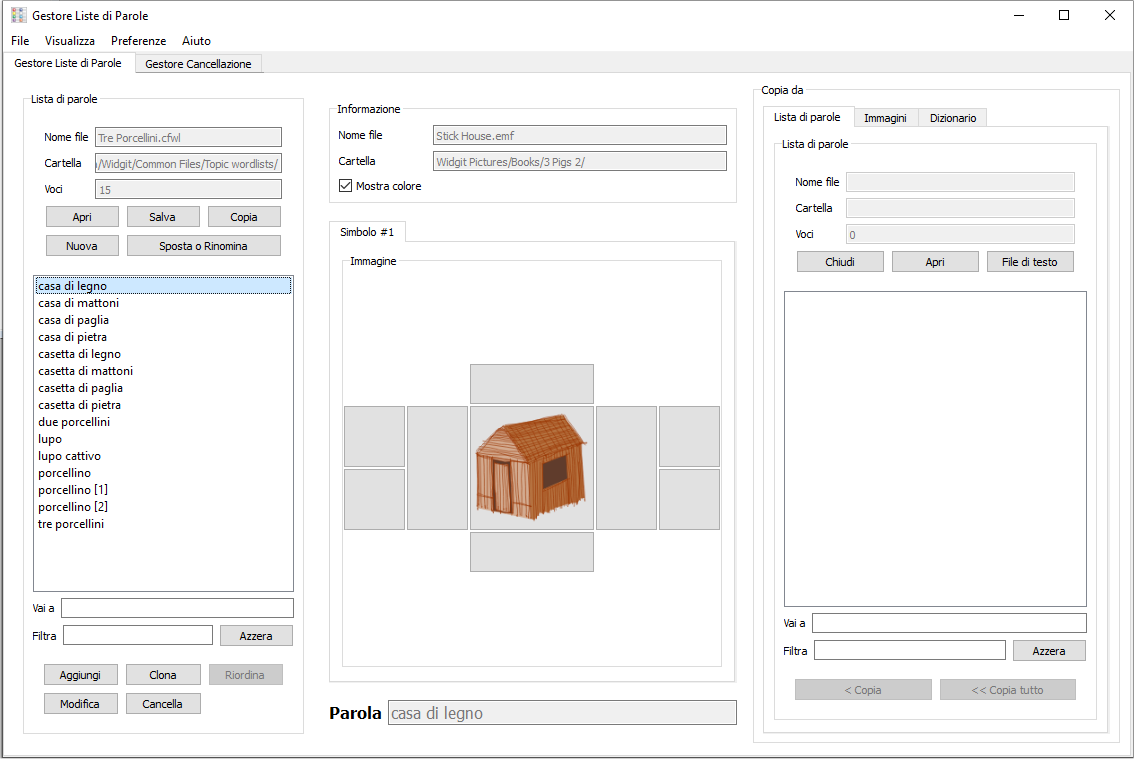Screen dimensions: 1134x759
Task: Click the empty word list box in Copia da
Action: (935, 449)
